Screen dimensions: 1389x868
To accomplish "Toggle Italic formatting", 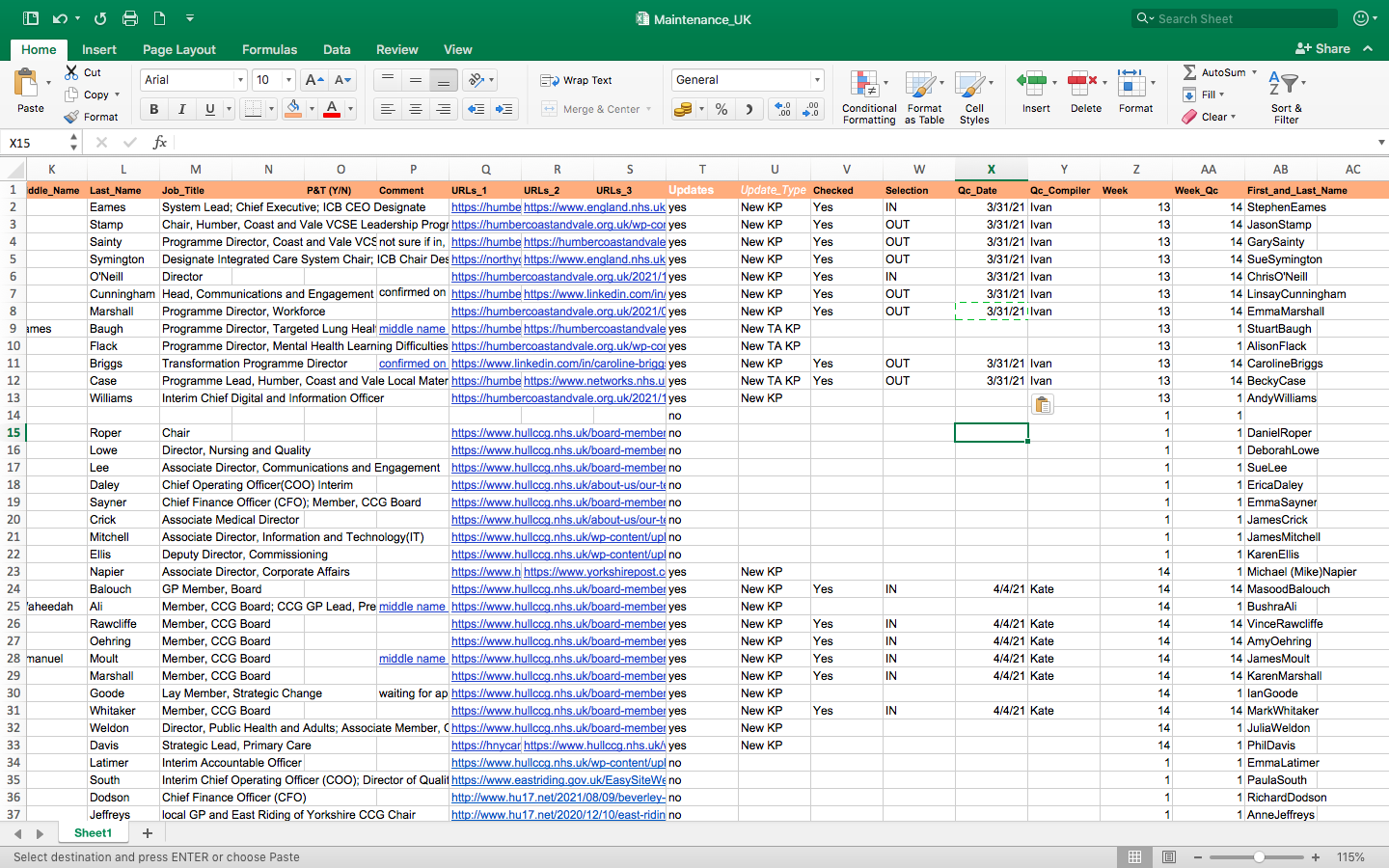I will (x=181, y=110).
